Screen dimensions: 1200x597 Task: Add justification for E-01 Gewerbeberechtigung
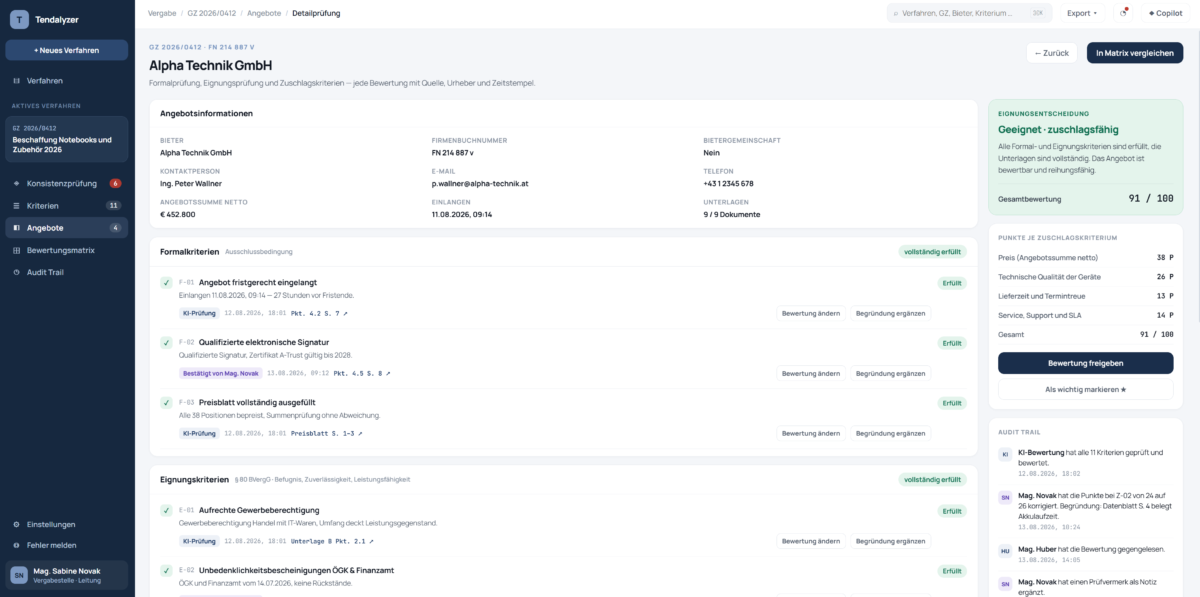tap(890, 541)
